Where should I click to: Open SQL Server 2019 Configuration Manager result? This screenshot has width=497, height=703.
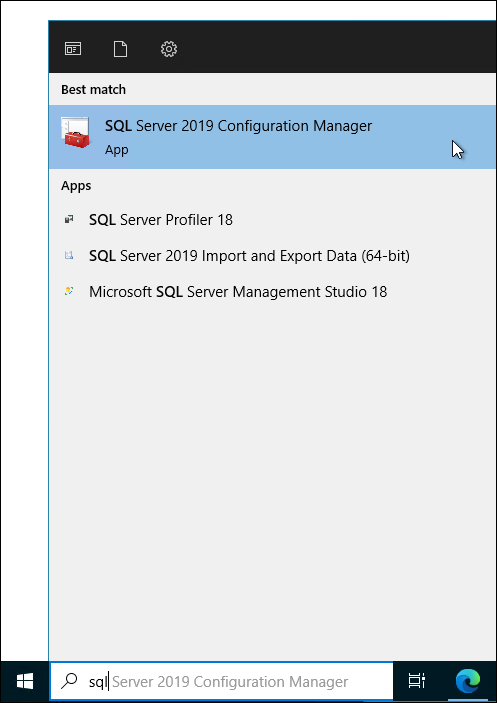click(x=272, y=137)
